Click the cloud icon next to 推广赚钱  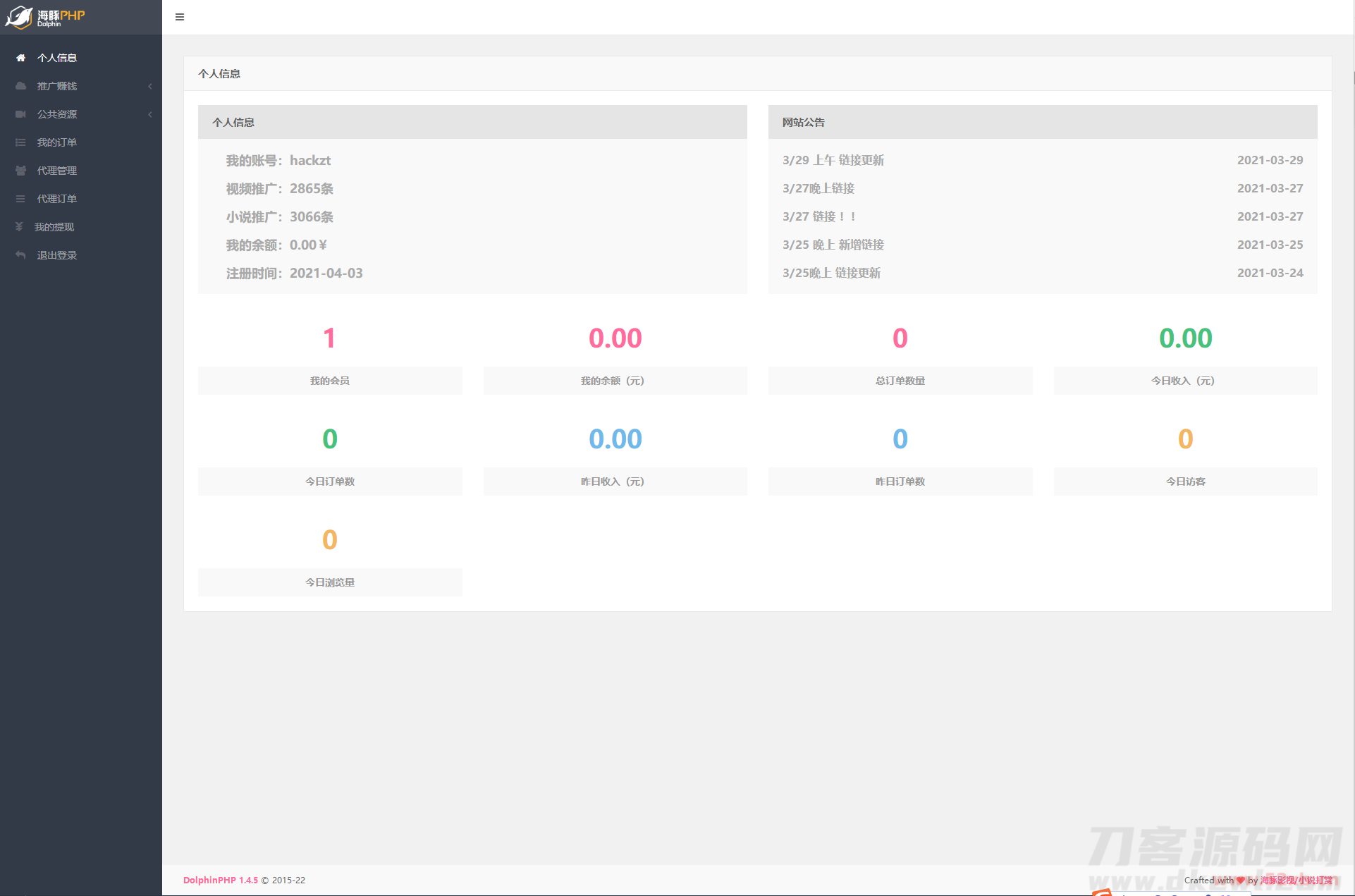(20, 86)
